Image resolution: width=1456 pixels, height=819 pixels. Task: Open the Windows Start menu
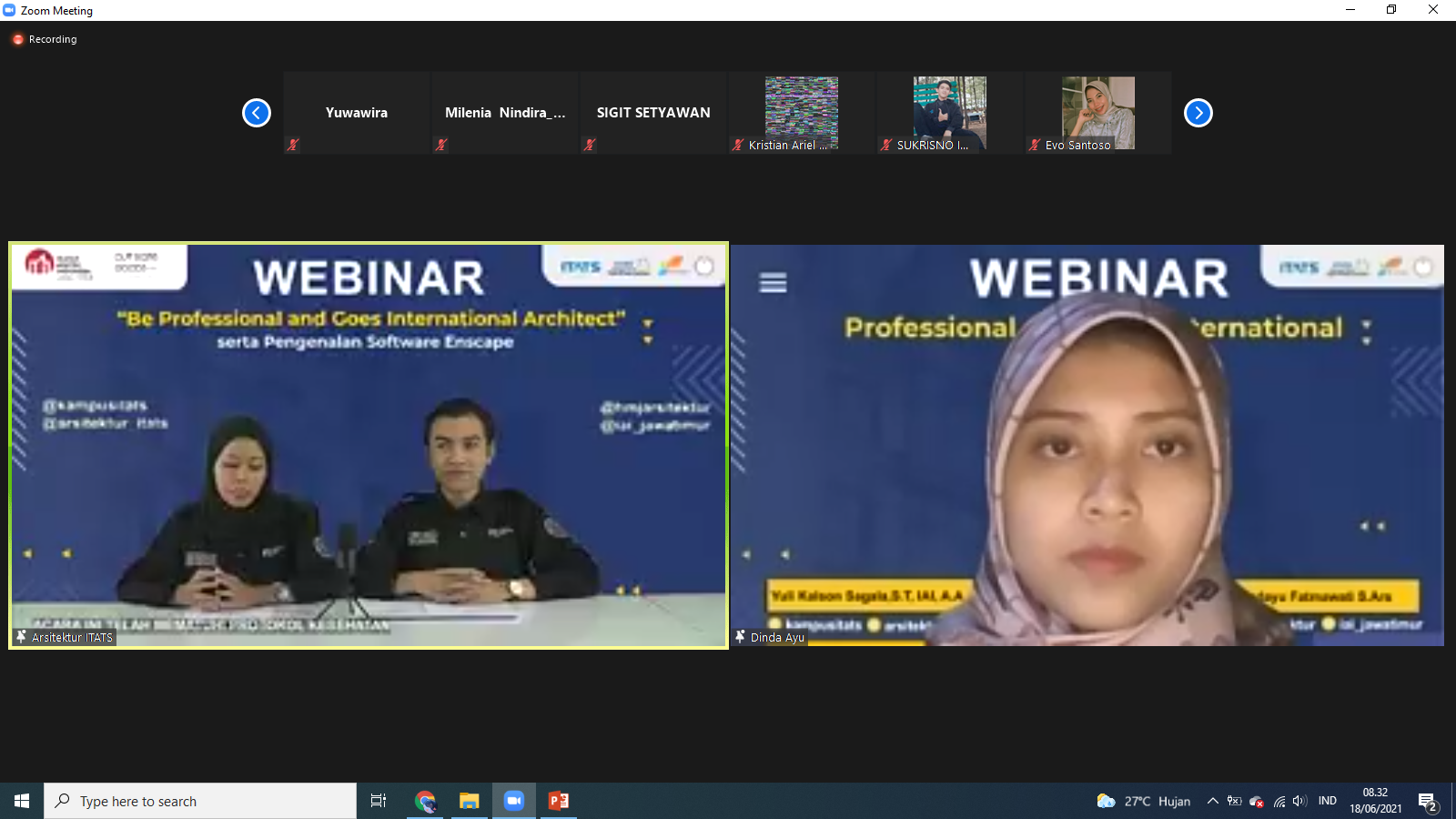[22, 801]
